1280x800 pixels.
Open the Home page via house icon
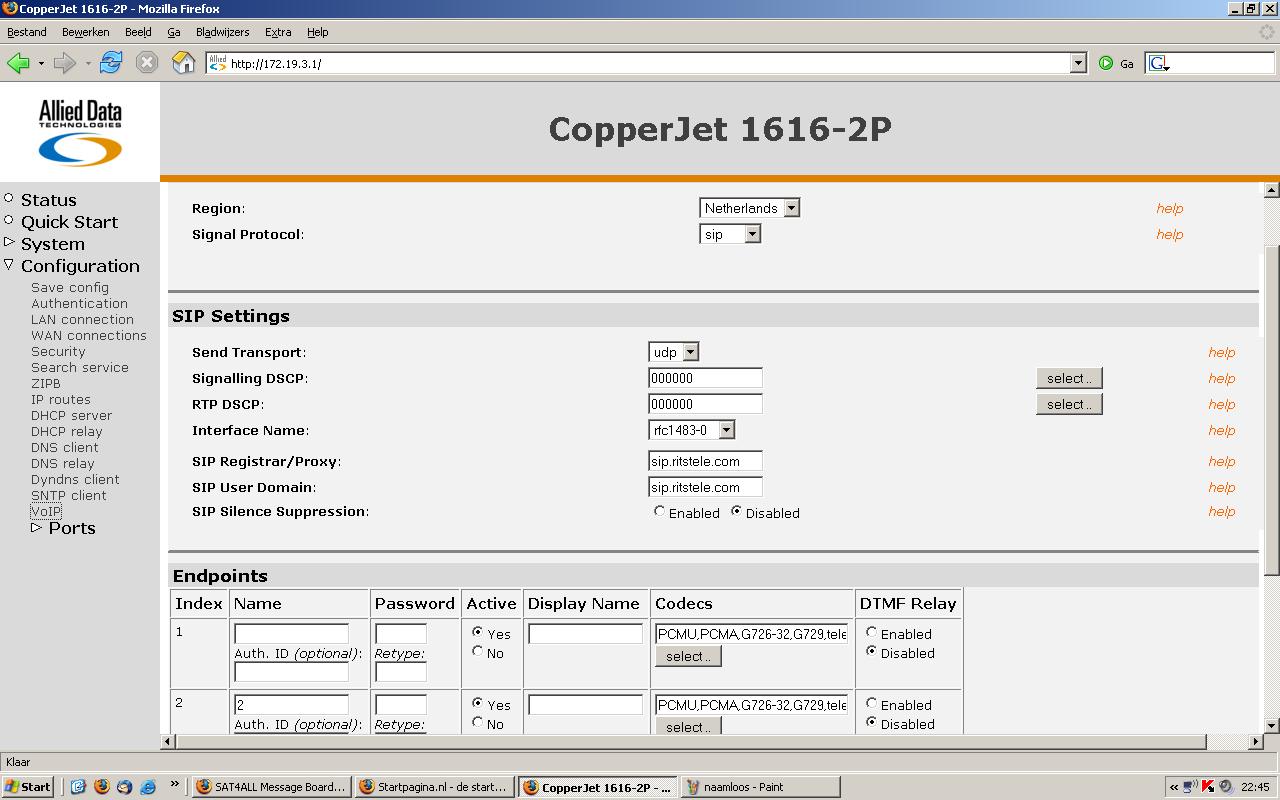[183, 63]
